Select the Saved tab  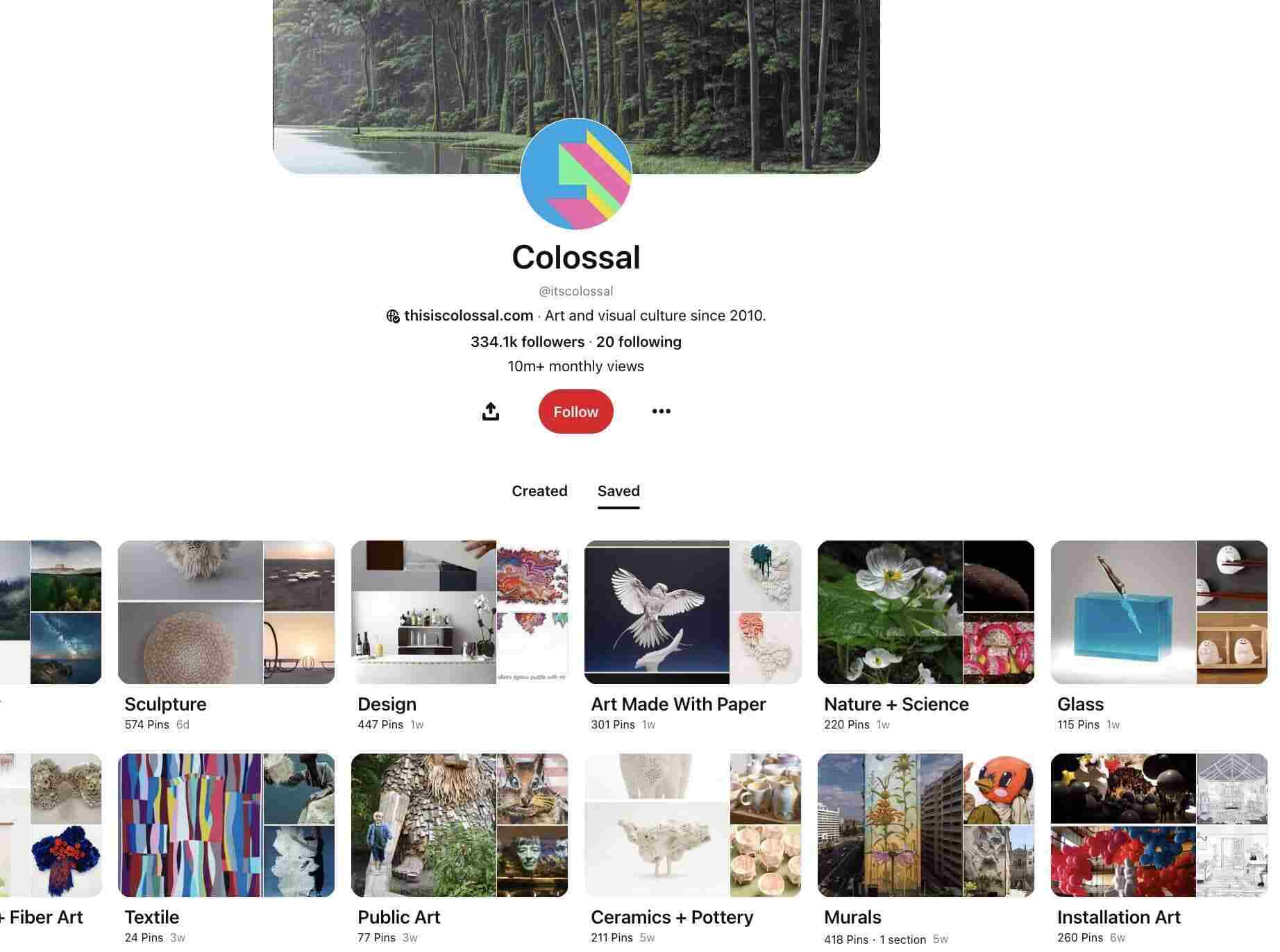point(618,491)
